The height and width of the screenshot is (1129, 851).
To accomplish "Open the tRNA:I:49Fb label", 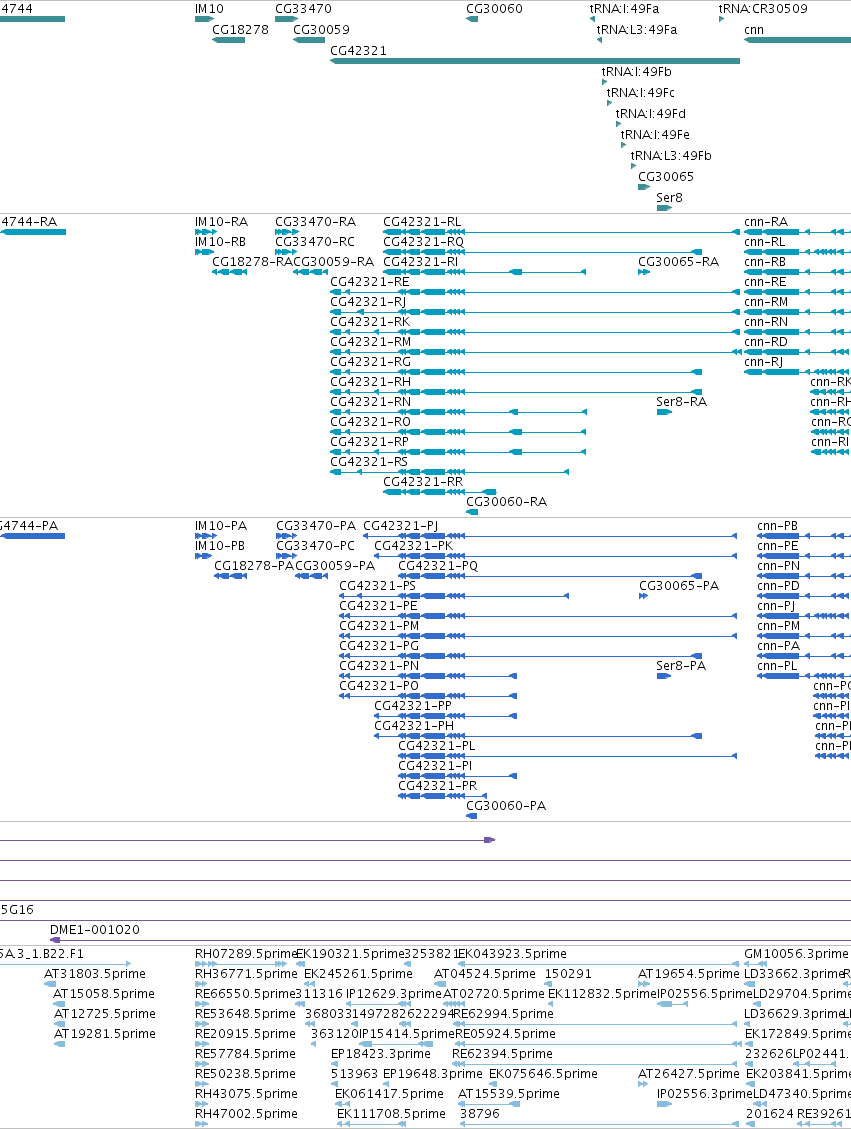I will pyautogui.click(x=636, y=71).
